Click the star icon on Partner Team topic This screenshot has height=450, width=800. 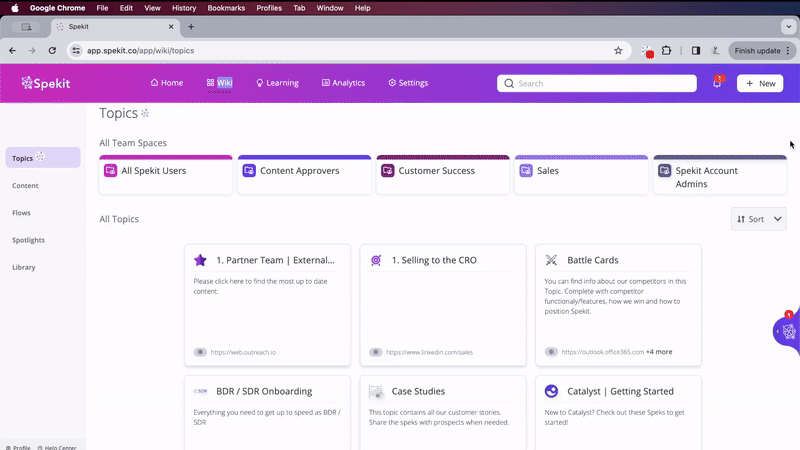tap(200, 260)
